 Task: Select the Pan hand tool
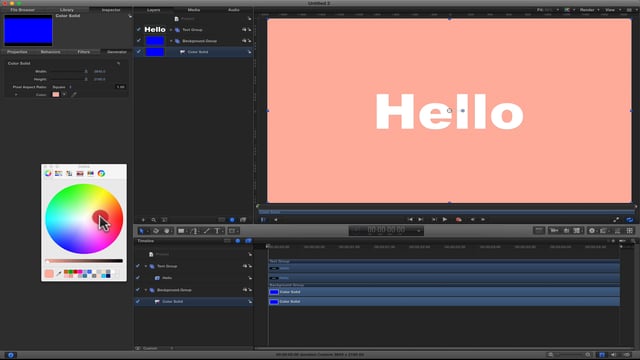click(x=167, y=231)
